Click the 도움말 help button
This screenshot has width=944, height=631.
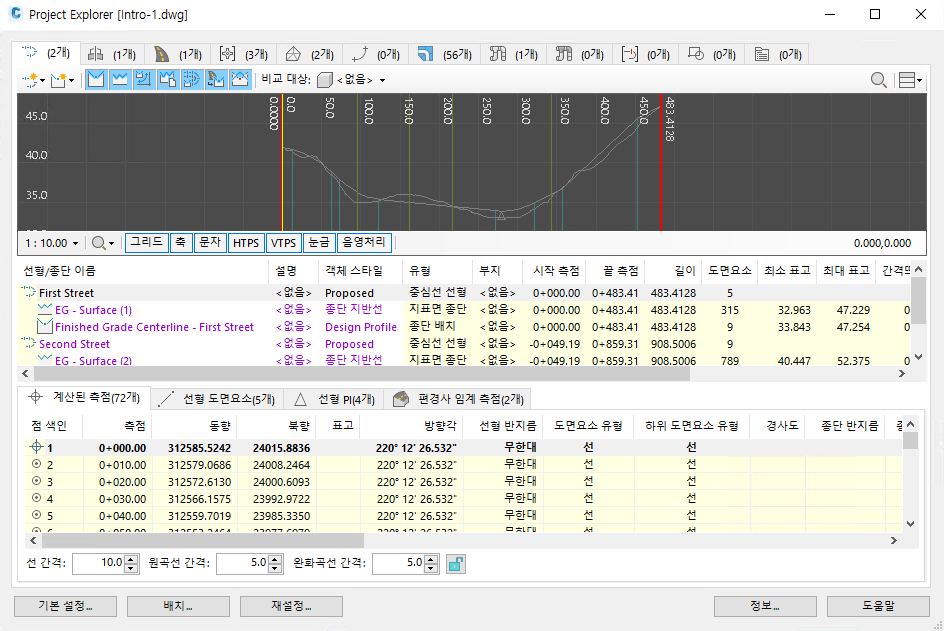click(878, 606)
